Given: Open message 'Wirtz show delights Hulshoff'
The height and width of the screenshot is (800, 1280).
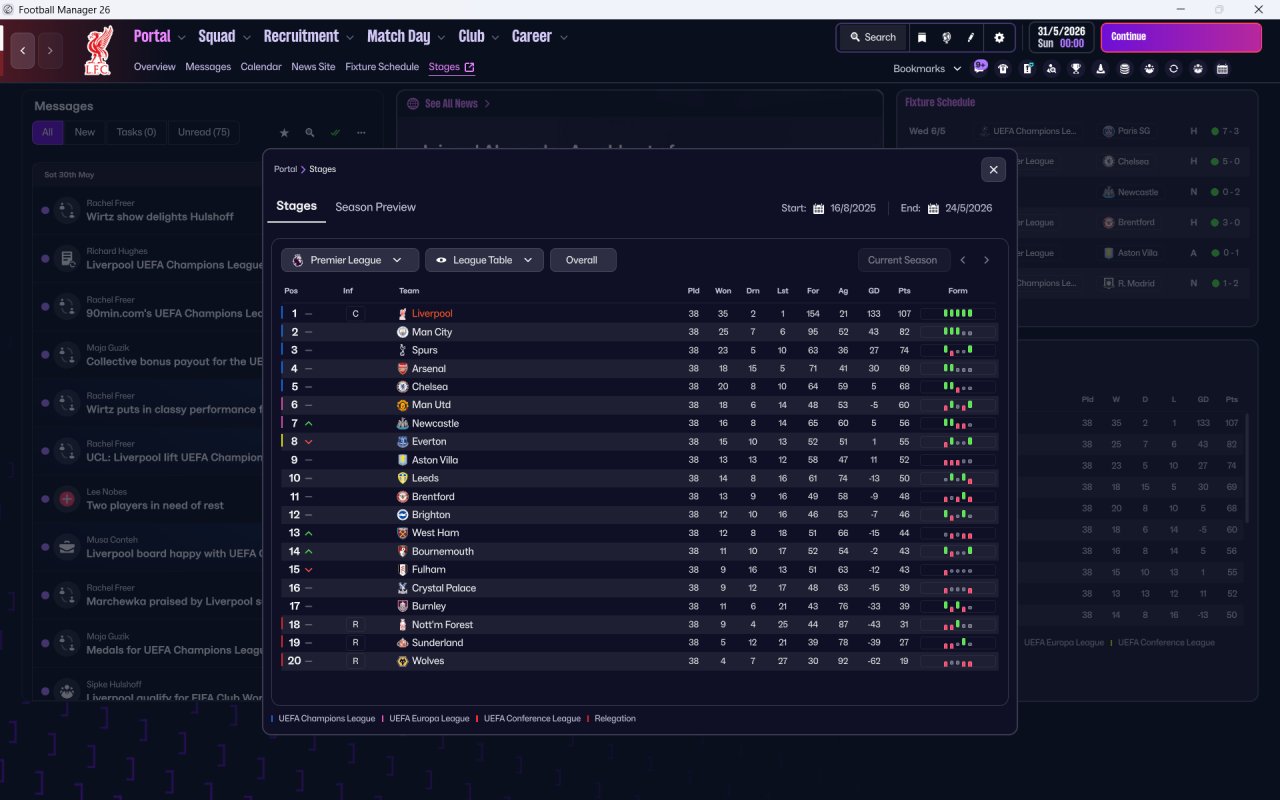Looking at the screenshot, I should [x=160, y=217].
